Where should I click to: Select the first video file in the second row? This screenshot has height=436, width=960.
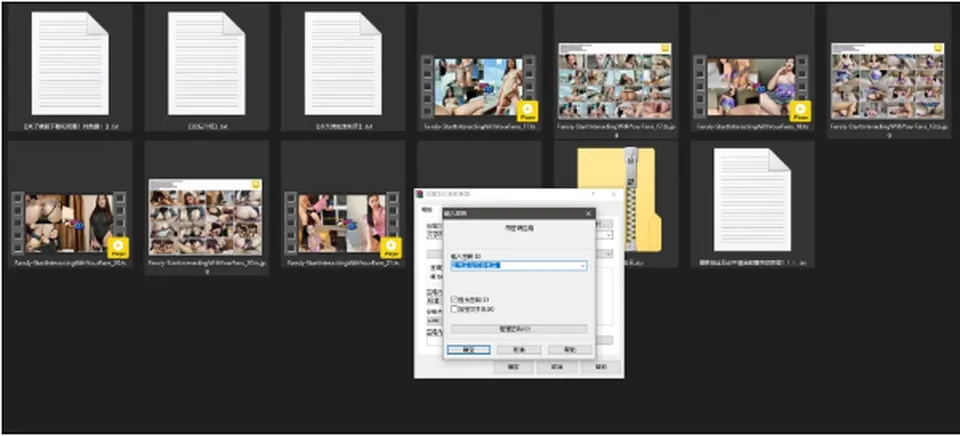69,224
